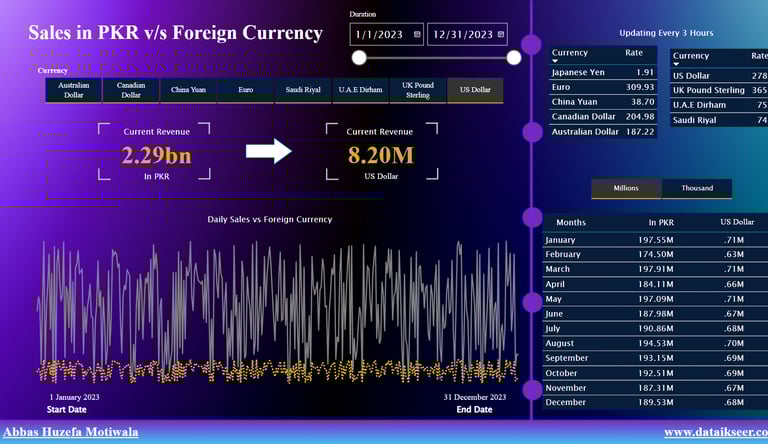Click the Australian Dollar rate row
The image size is (768, 444).
coord(603,131)
